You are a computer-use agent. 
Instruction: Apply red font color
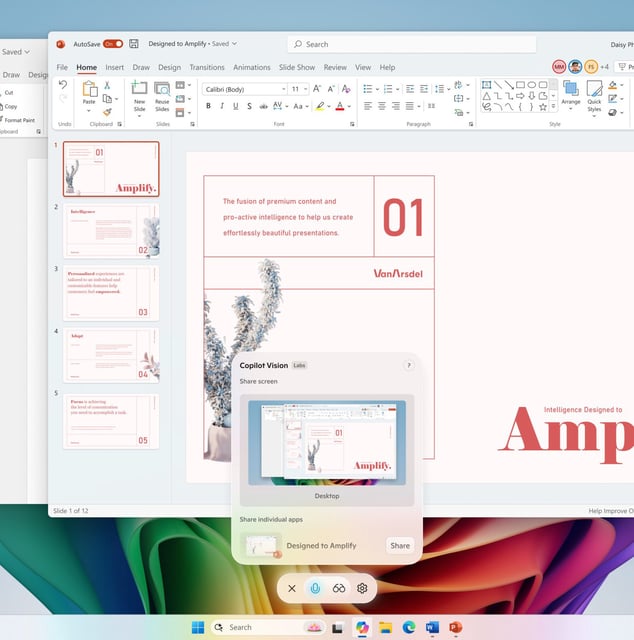click(x=340, y=106)
